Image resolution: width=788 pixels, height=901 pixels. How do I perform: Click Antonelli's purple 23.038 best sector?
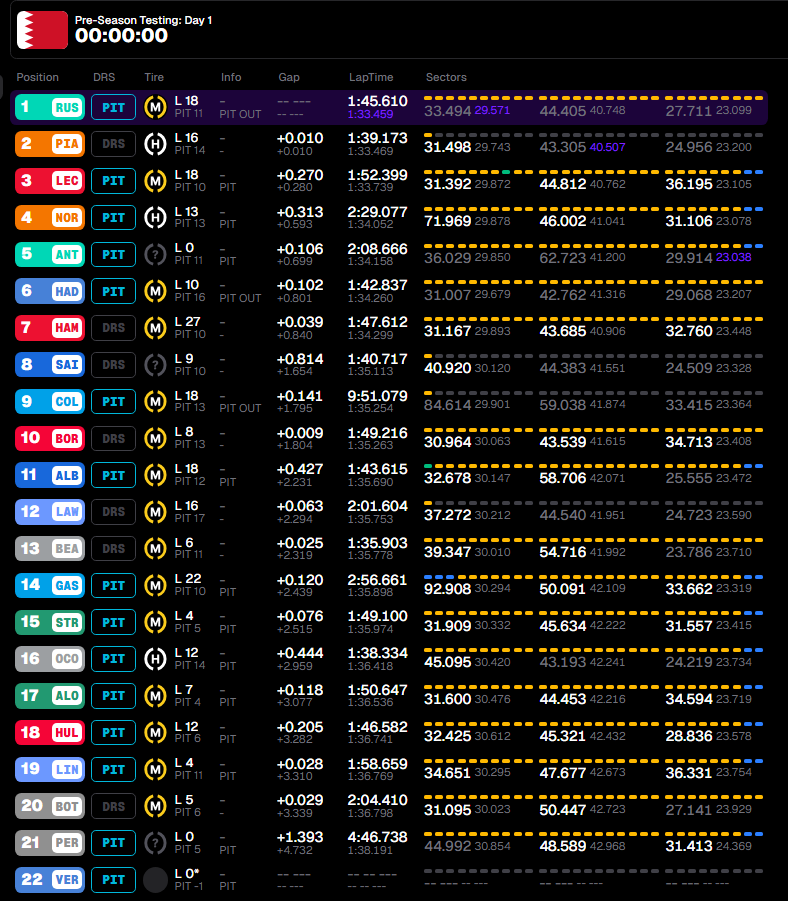[x=733, y=257]
